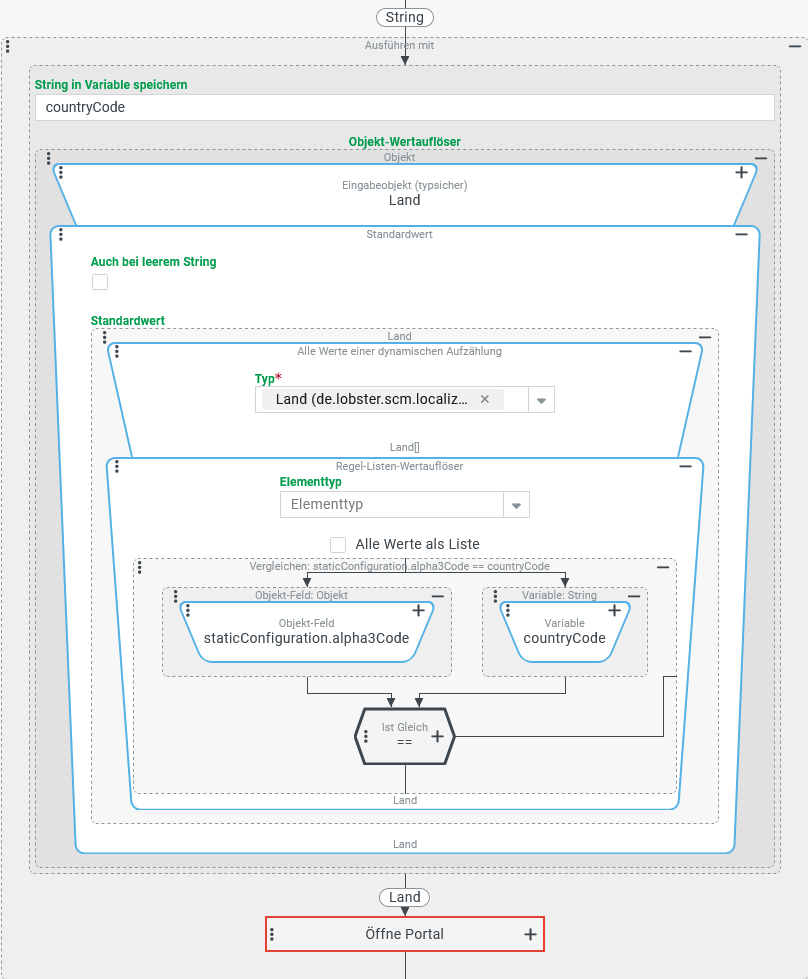The height and width of the screenshot is (979, 808).
Task: Collapse the Vergleichen comparison block
Action: click(x=663, y=567)
